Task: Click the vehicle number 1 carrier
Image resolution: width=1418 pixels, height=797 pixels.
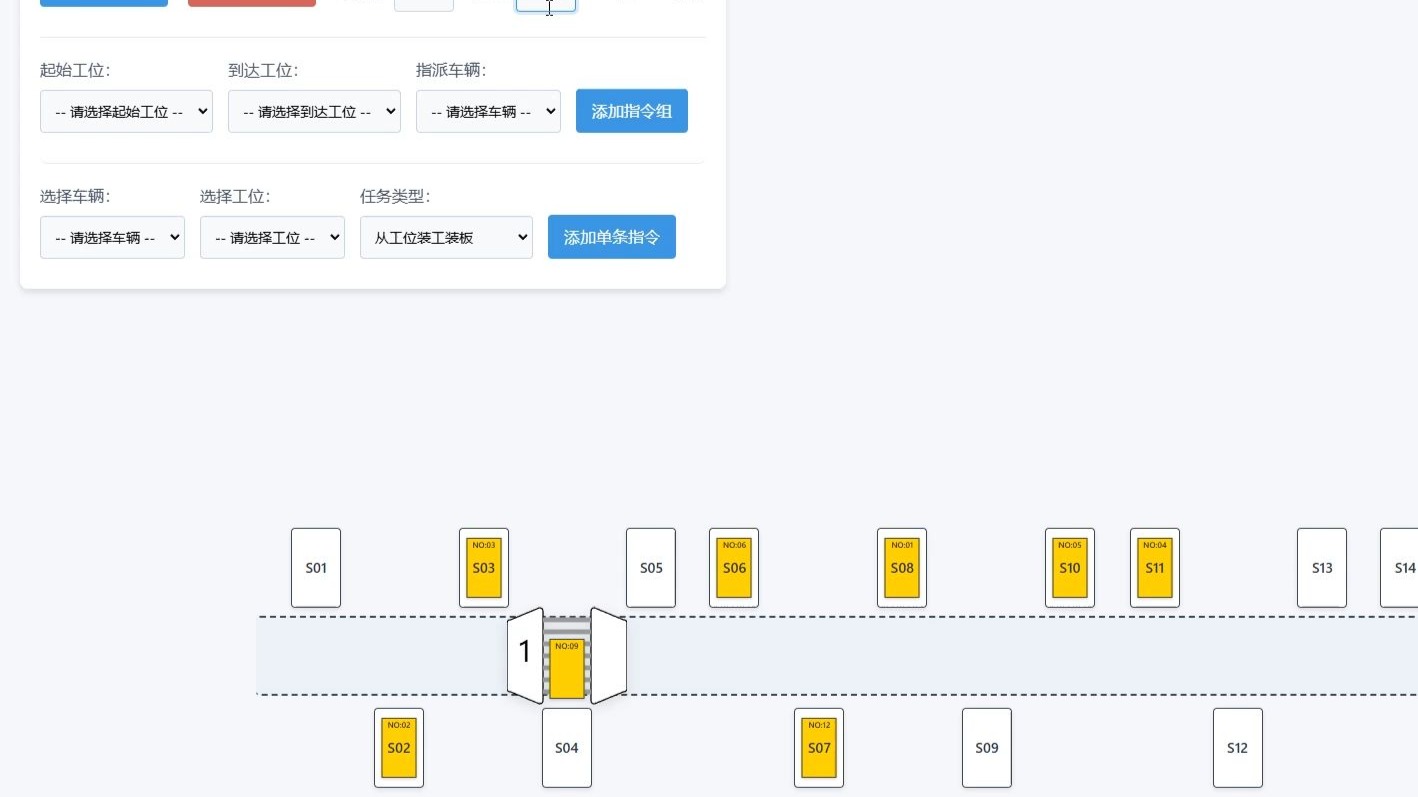Action: coord(567,656)
